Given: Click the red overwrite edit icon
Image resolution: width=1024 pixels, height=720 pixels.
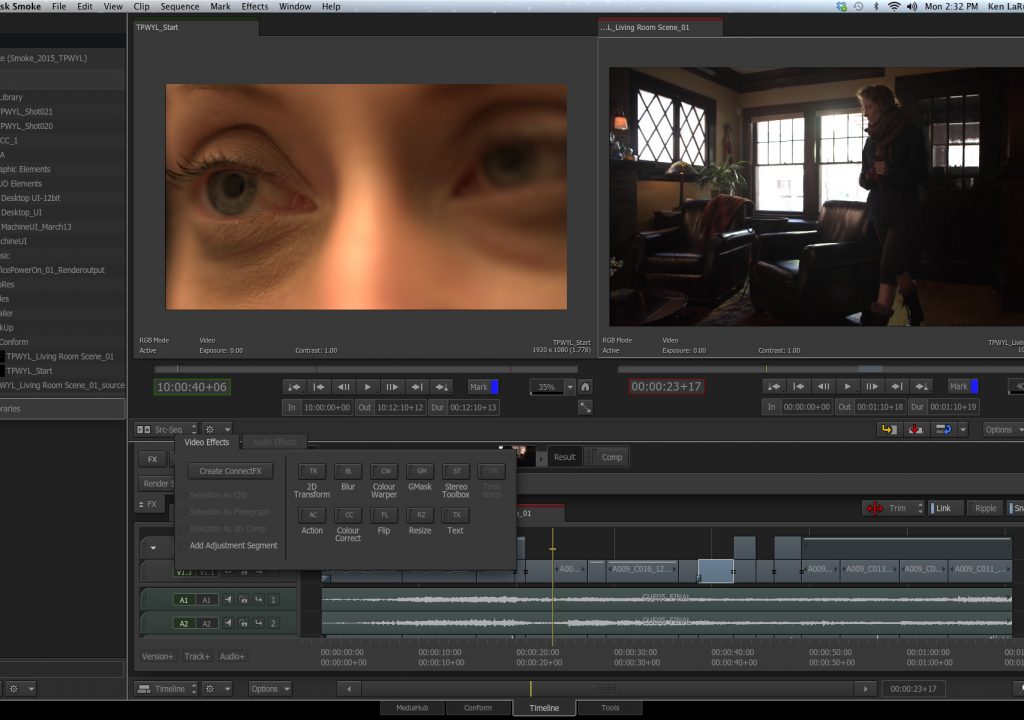Looking at the screenshot, I should (x=916, y=429).
